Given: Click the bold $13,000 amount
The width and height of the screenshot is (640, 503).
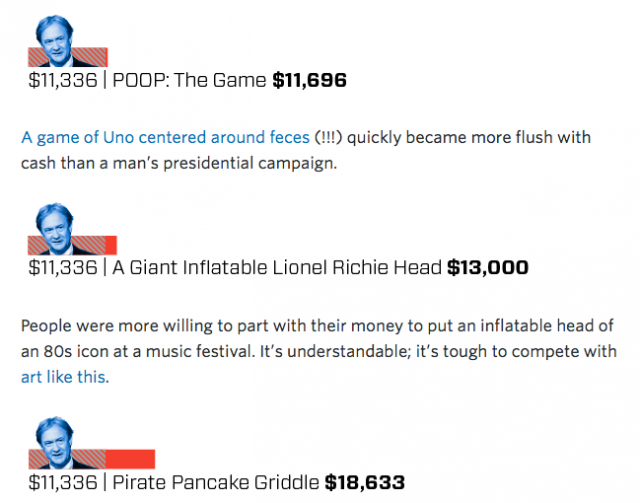Looking at the screenshot, I should [488, 268].
